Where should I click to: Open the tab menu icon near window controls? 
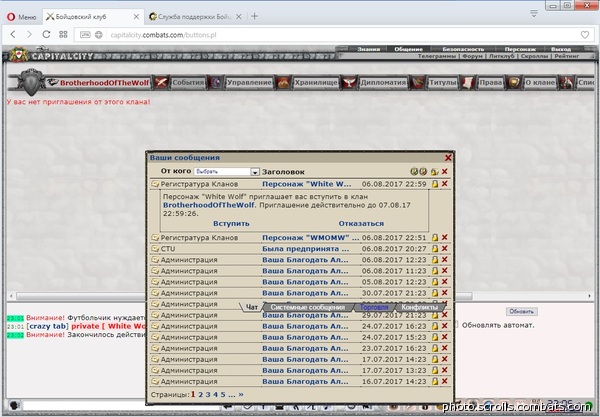534,14
